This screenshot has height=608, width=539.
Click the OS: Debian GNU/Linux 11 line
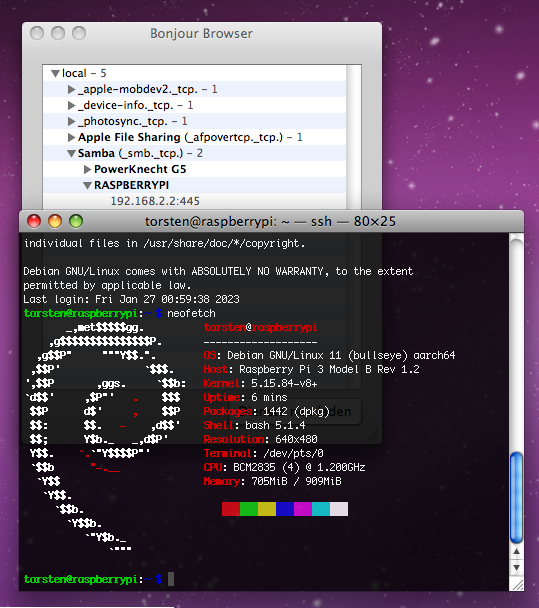(330, 356)
